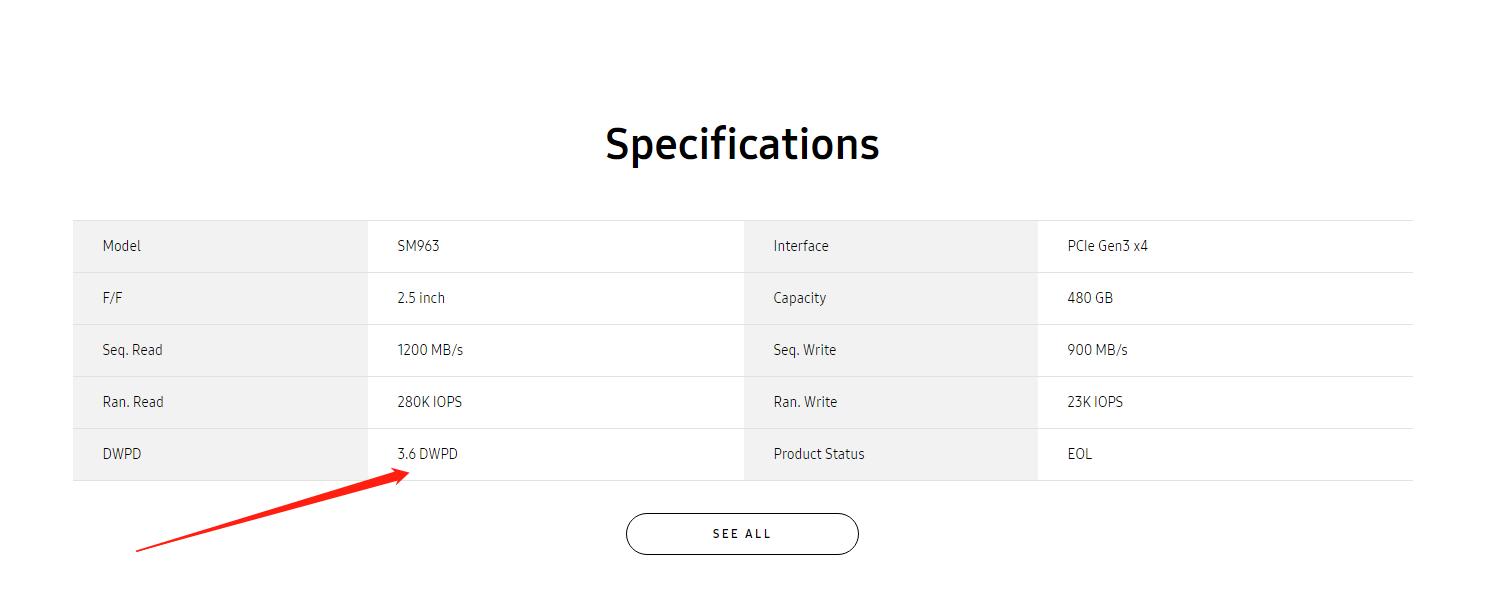Select the 2.5 inch value
Screen dimensions: 1493x607
pos(421,298)
